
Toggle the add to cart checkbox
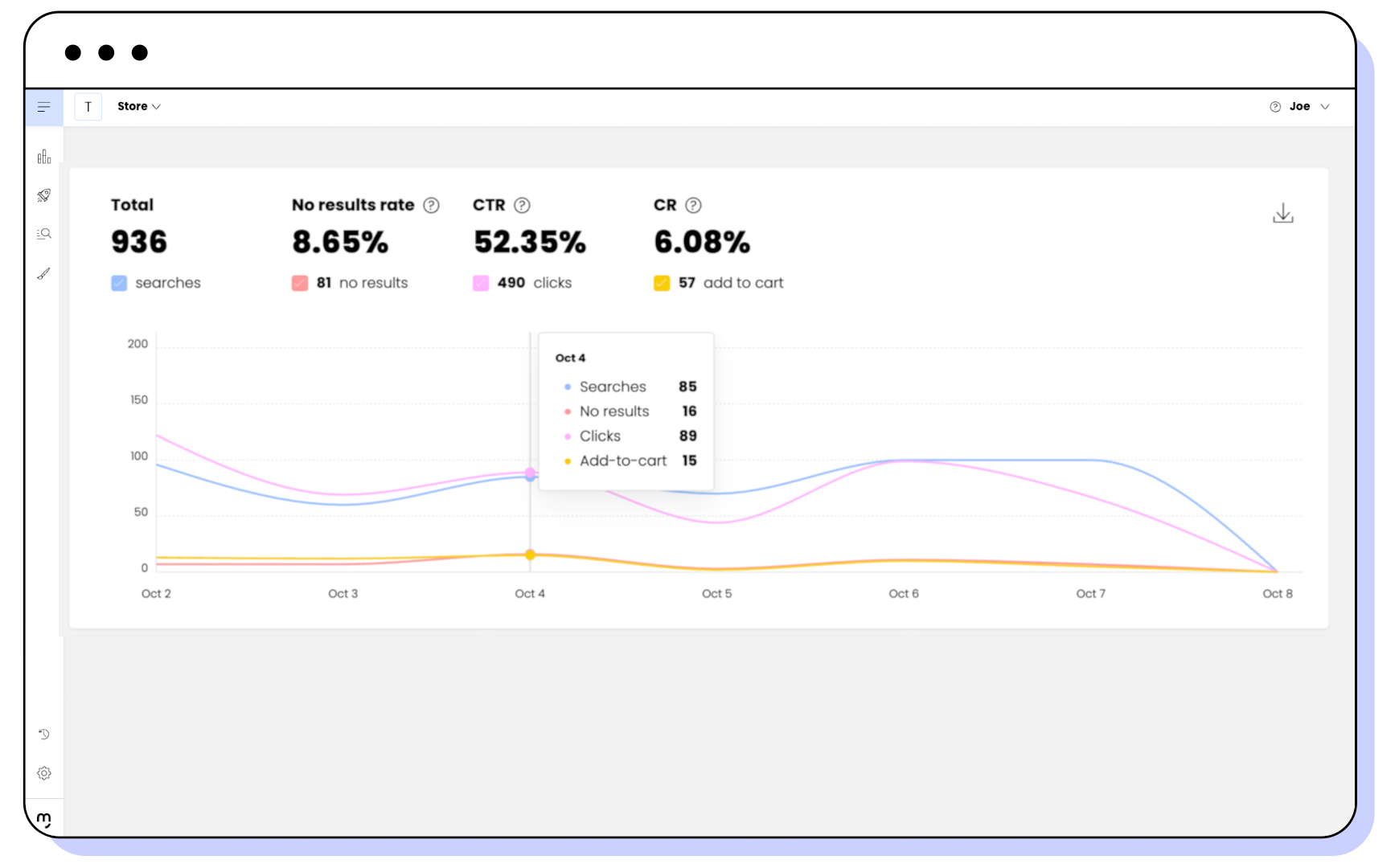click(x=662, y=283)
